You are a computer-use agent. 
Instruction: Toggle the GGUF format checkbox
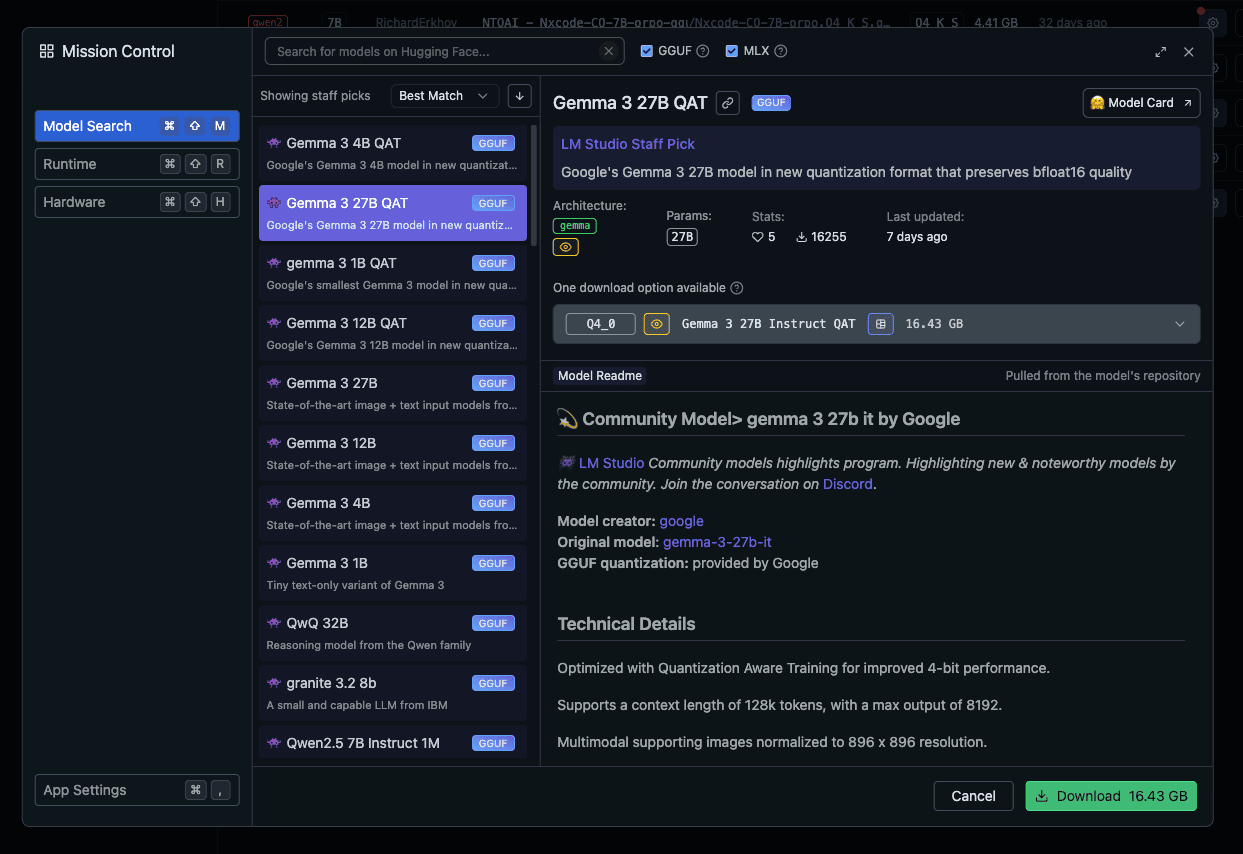(647, 51)
